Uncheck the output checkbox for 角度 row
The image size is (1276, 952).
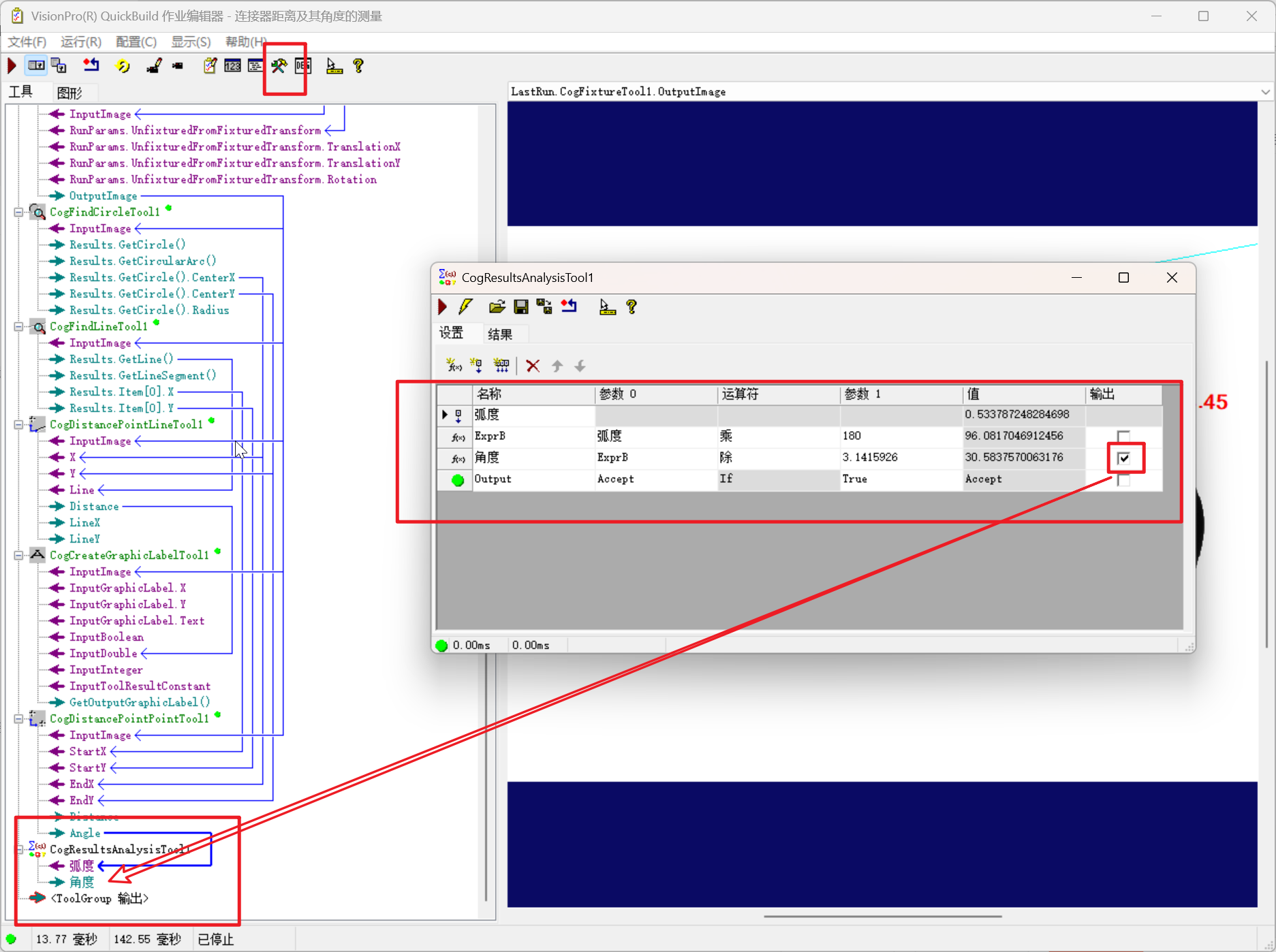(x=1123, y=458)
